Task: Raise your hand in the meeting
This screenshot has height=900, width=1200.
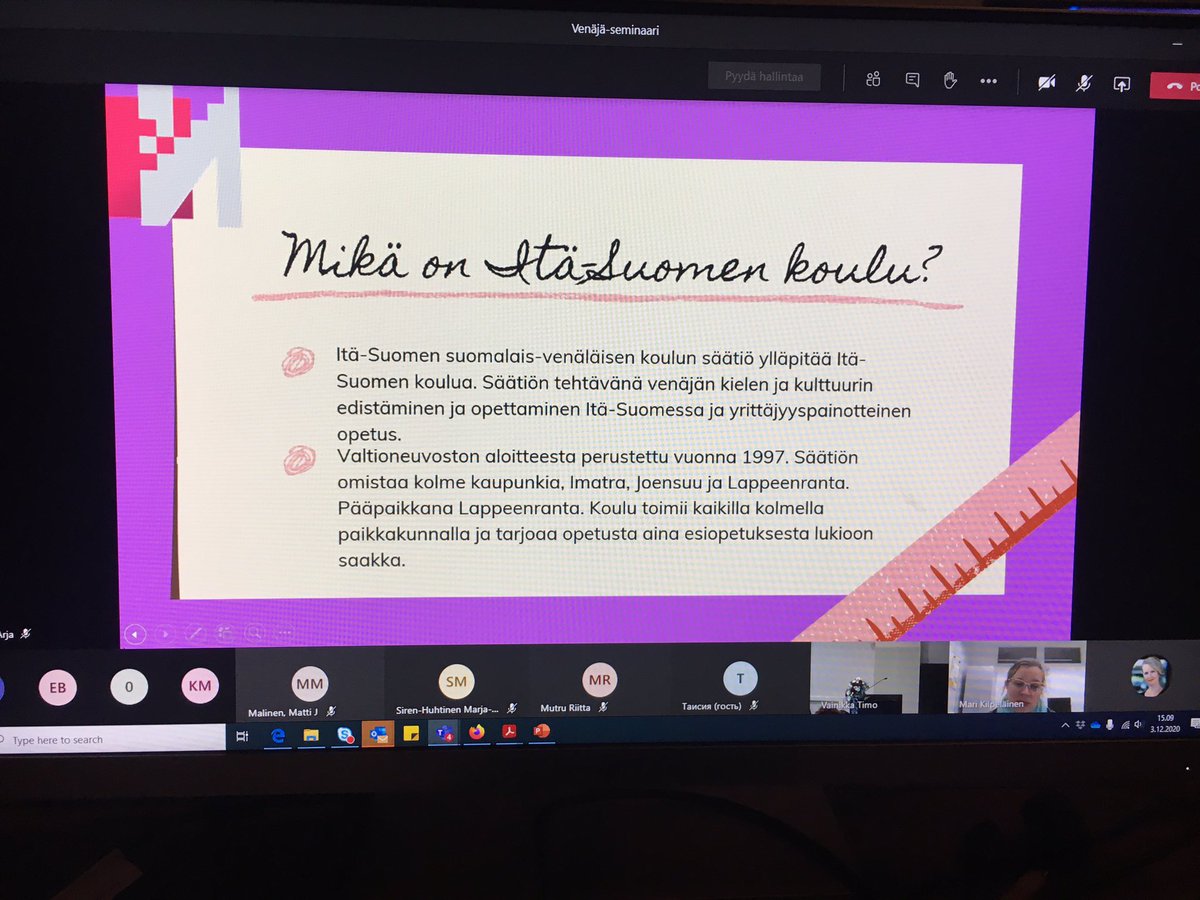Action: (x=950, y=81)
